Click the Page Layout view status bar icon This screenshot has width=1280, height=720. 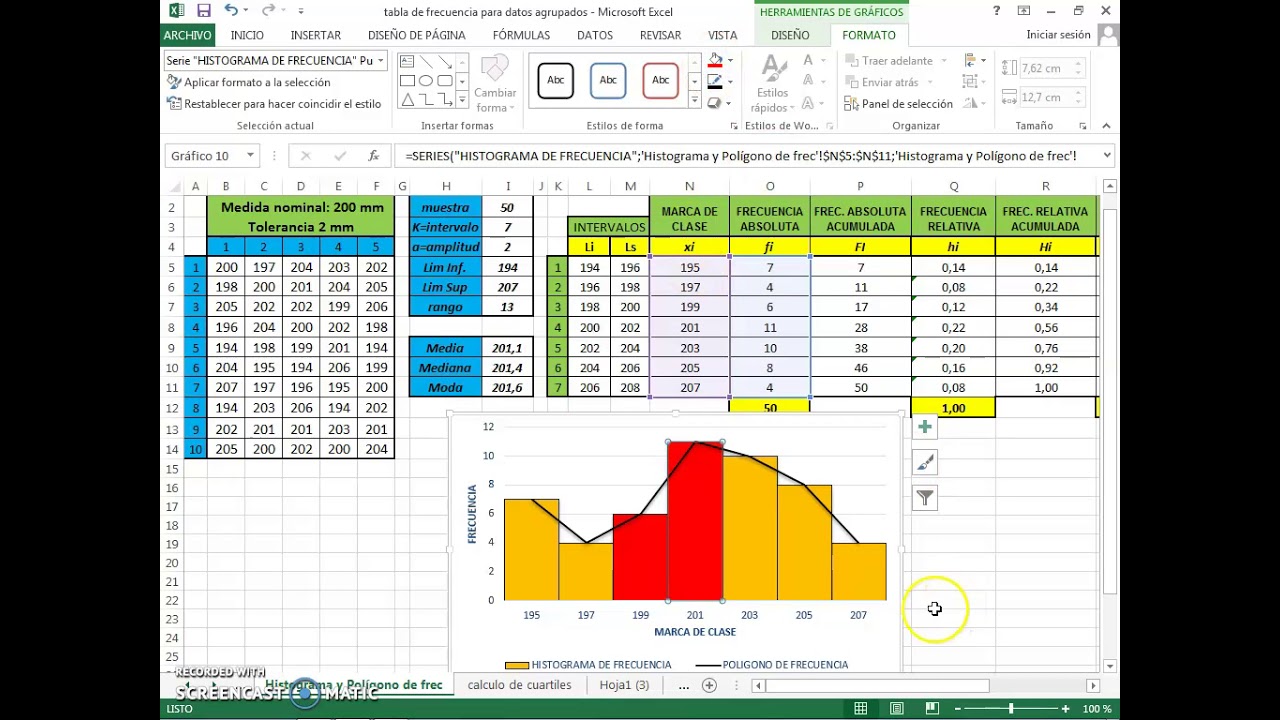pyautogui.click(x=897, y=709)
